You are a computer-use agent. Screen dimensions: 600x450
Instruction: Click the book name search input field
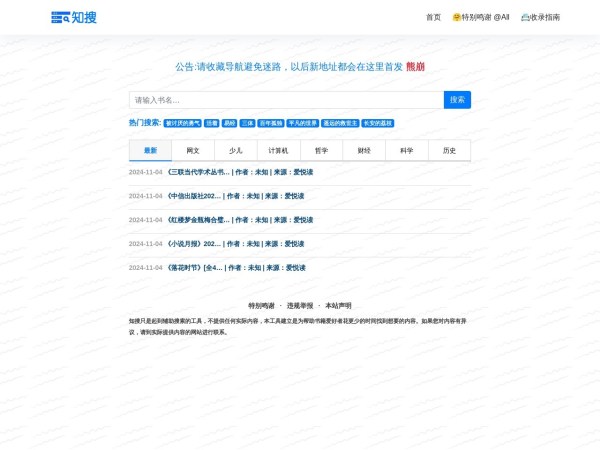click(286, 100)
